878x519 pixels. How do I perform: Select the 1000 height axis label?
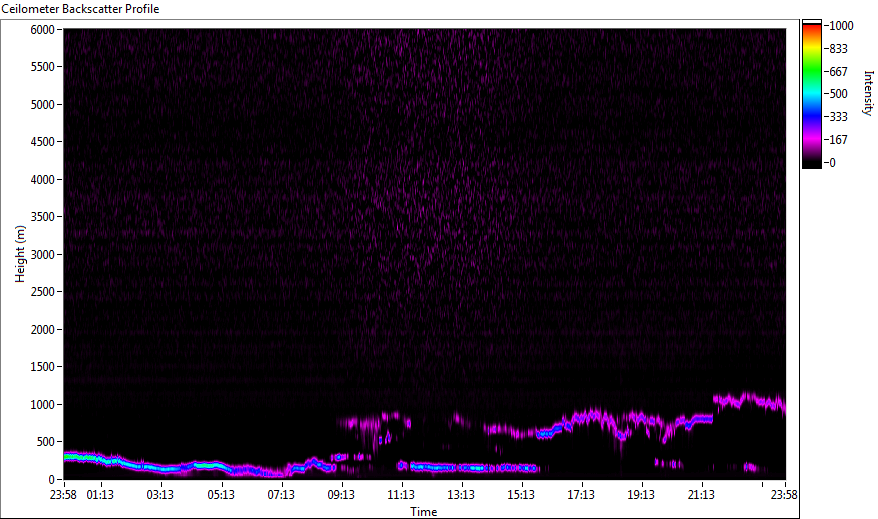tap(43, 405)
